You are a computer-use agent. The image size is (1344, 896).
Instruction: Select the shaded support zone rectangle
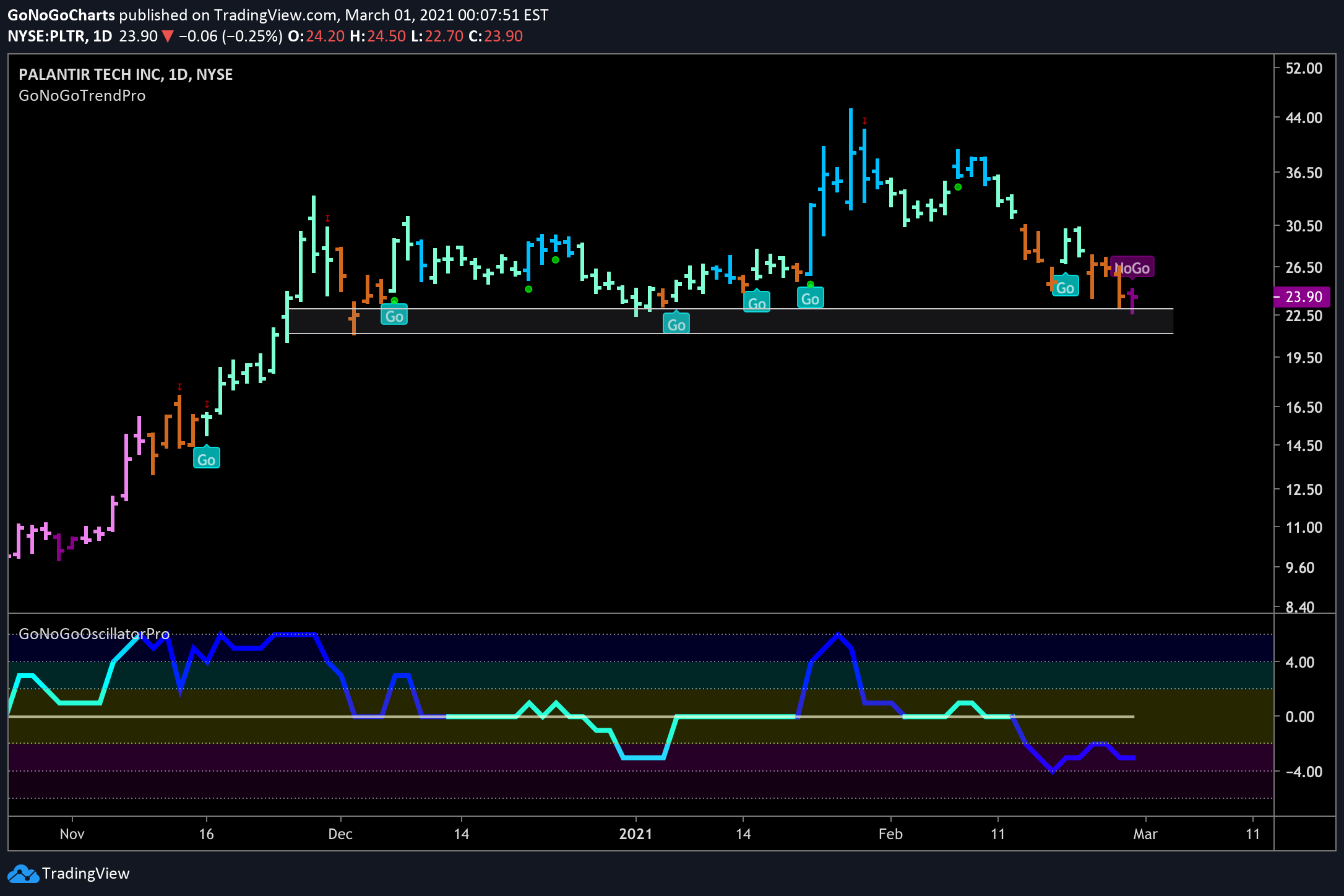click(x=730, y=321)
